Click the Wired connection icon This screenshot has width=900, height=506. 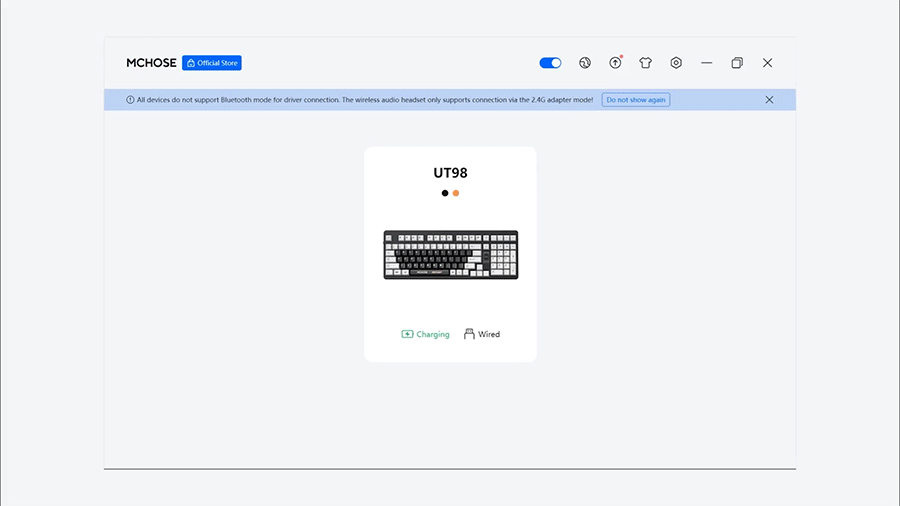pyautogui.click(x=469, y=334)
